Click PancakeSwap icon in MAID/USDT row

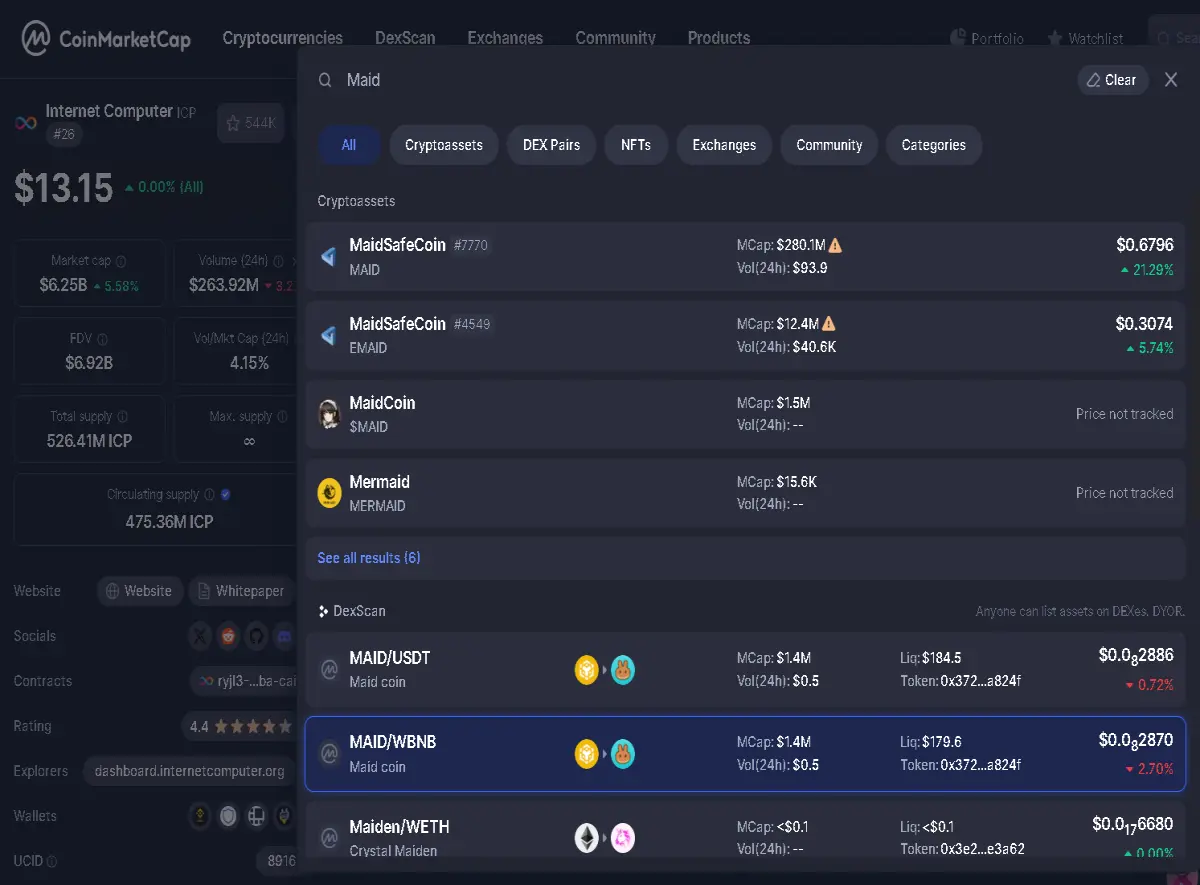623,670
